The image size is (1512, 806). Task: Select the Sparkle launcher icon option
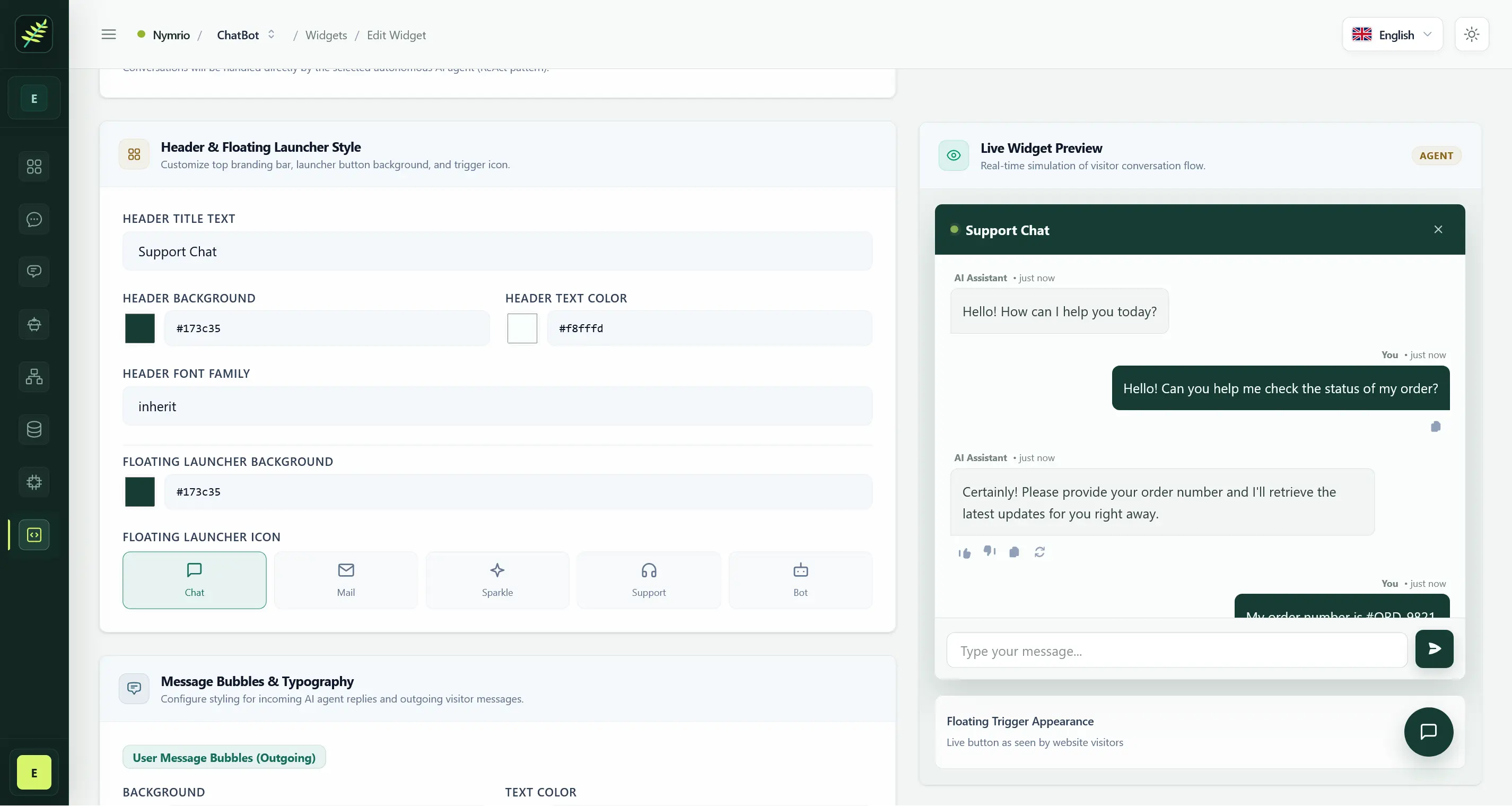(497, 580)
